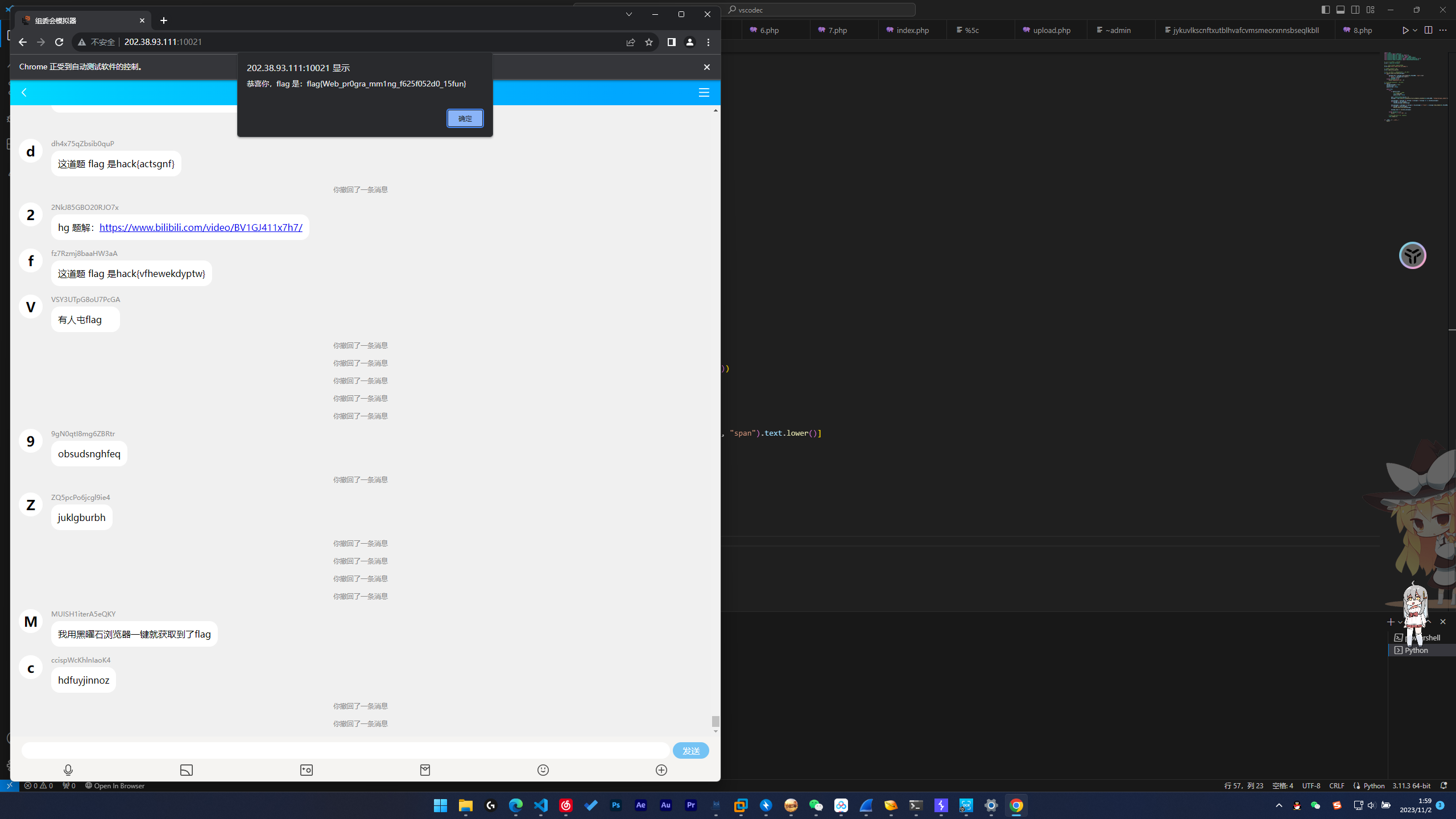This screenshot has width=1456, height=819.
Task: Click the chat back arrow icon
Action: point(24,93)
